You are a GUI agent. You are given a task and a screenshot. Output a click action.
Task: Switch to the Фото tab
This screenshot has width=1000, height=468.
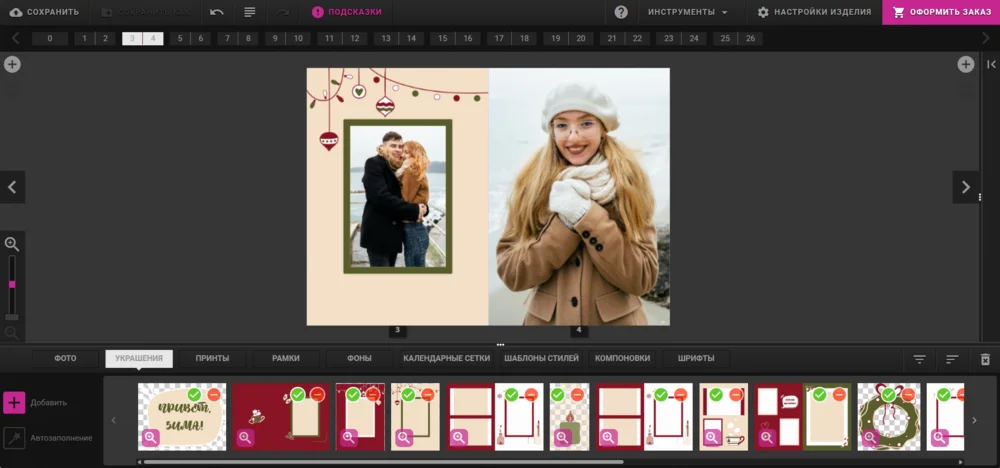[65, 358]
